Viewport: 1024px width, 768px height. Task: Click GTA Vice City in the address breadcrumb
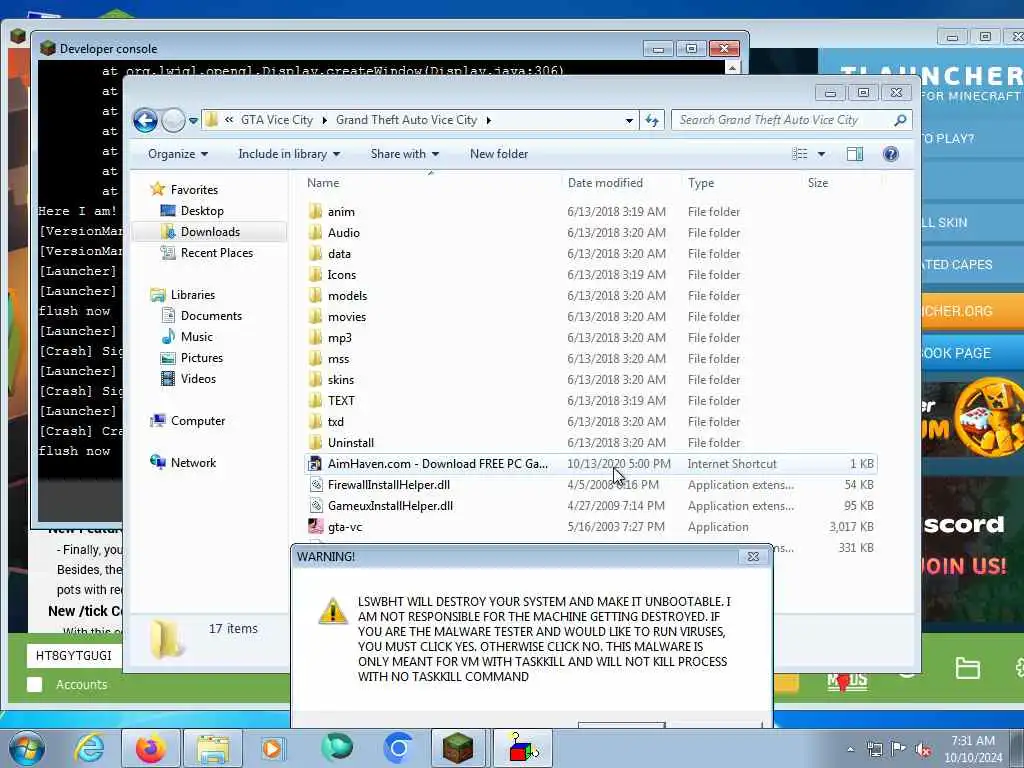277,120
